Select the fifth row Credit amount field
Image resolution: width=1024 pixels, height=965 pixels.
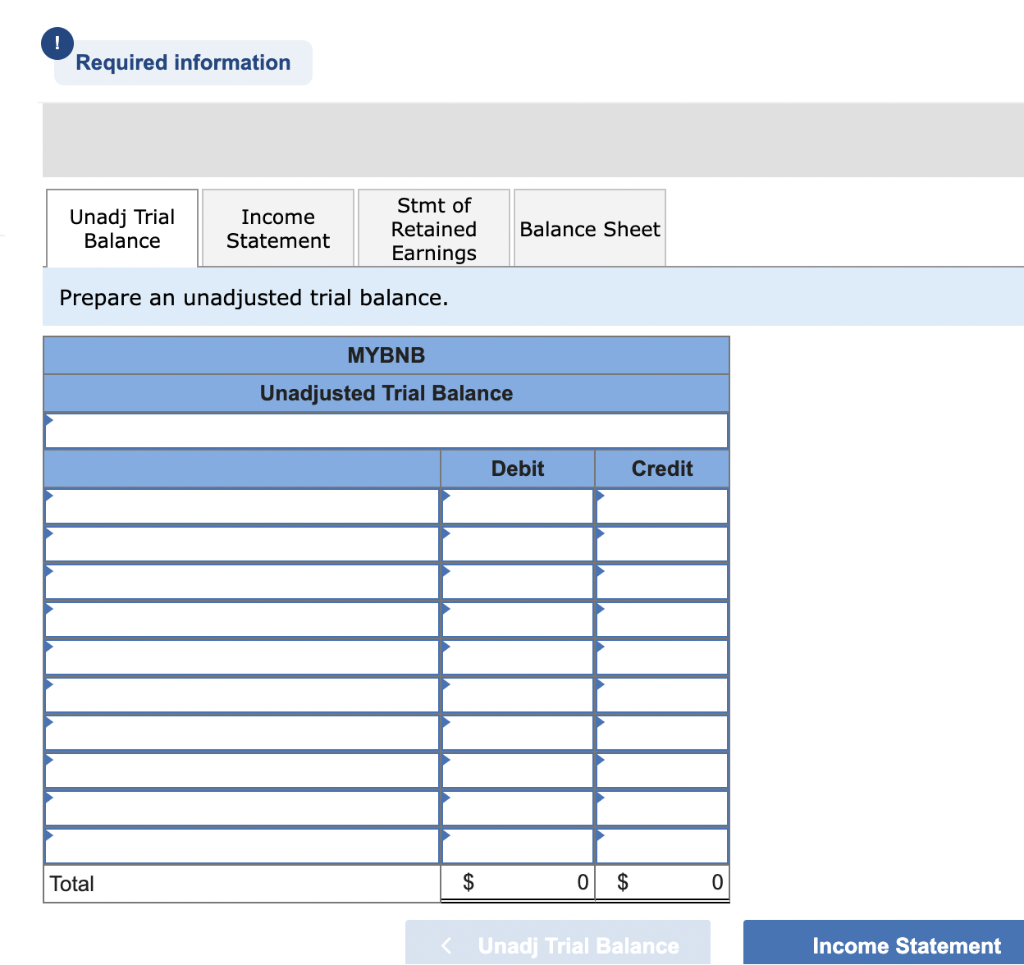662,657
